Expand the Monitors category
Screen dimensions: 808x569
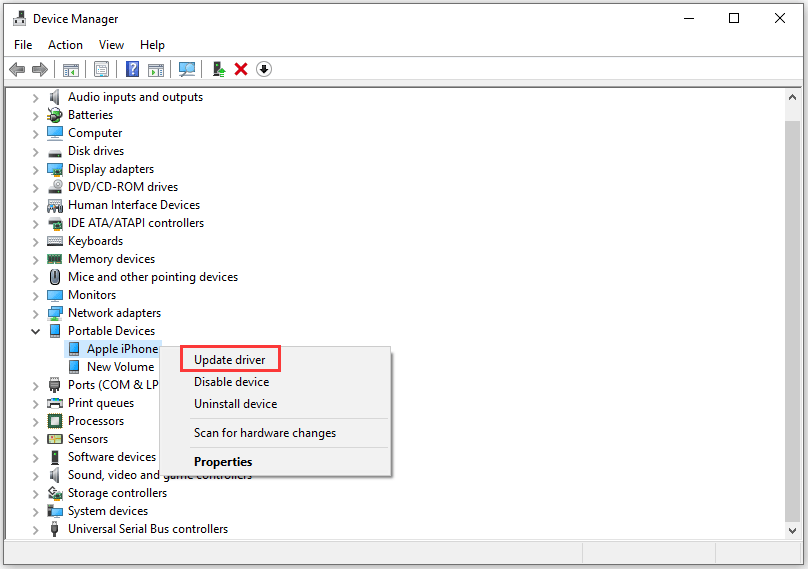(36, 295)
